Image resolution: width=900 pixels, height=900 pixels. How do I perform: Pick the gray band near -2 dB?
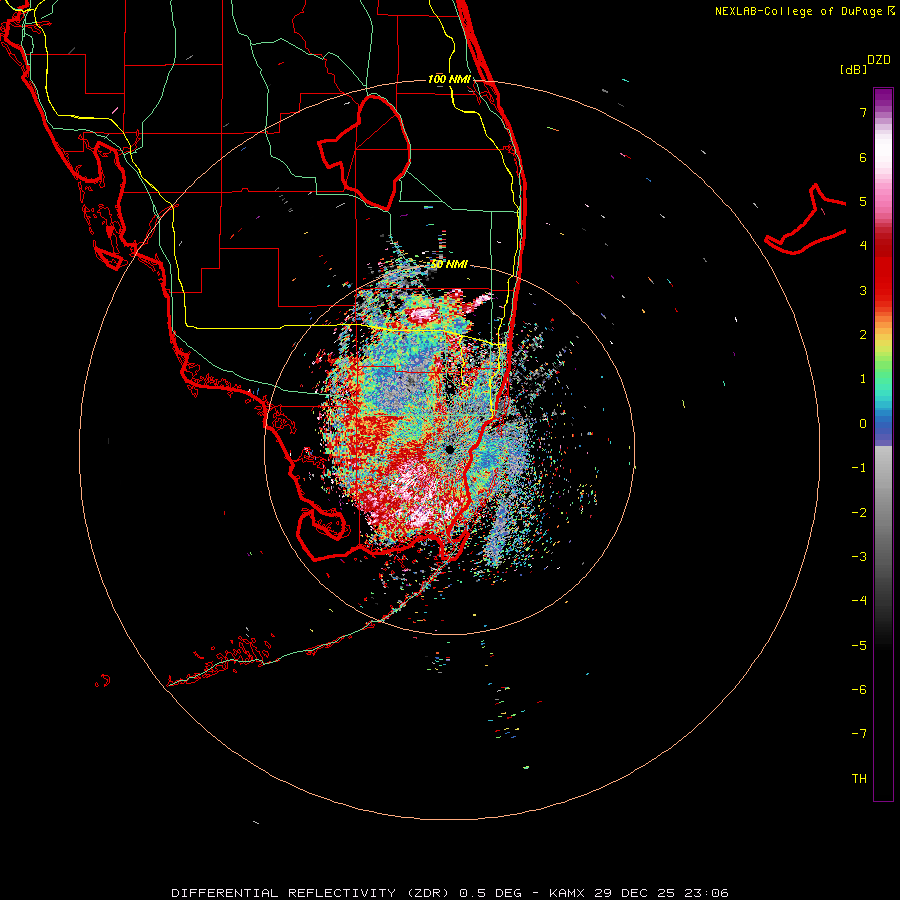point(883,513)
